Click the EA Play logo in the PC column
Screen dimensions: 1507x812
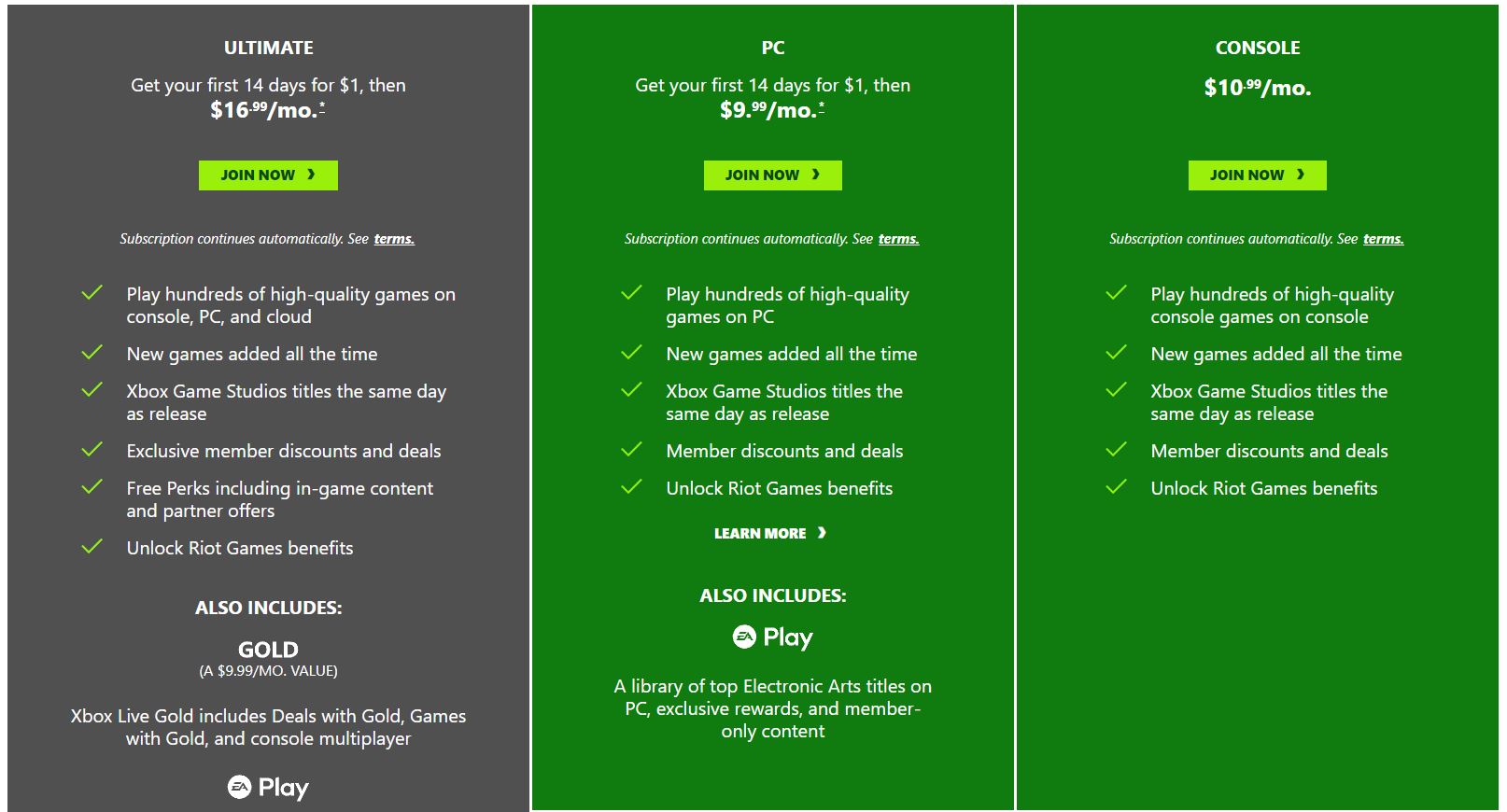(x=772, y=637)
